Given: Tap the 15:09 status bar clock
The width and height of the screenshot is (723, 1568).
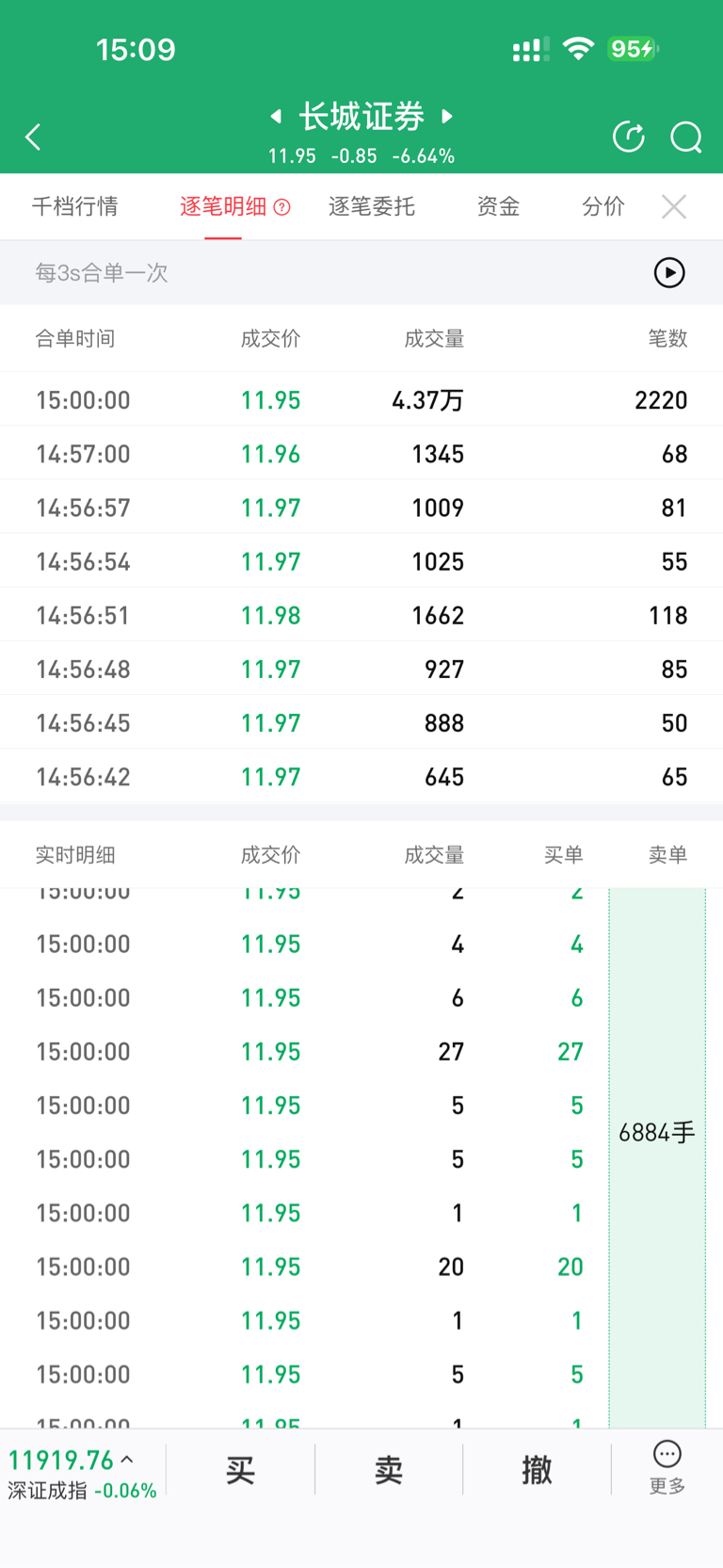Looking at the screenshot, I should tap(136, 49).
